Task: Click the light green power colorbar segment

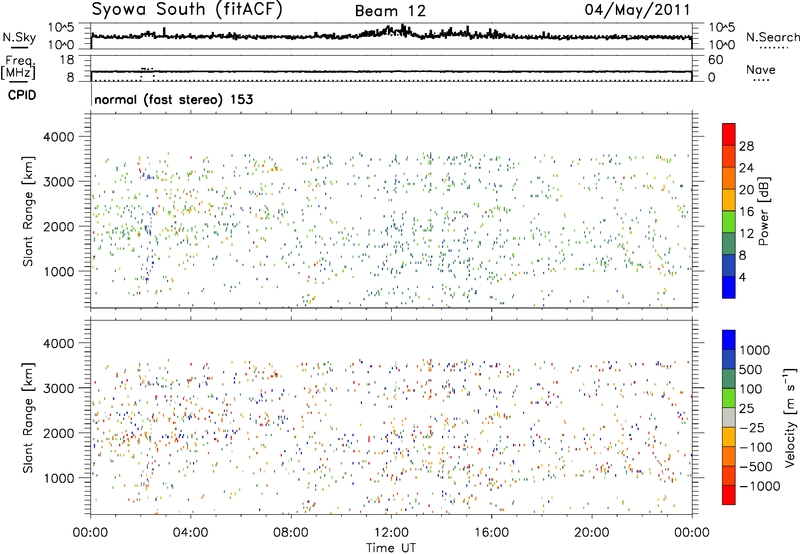Action: (729, 222)
